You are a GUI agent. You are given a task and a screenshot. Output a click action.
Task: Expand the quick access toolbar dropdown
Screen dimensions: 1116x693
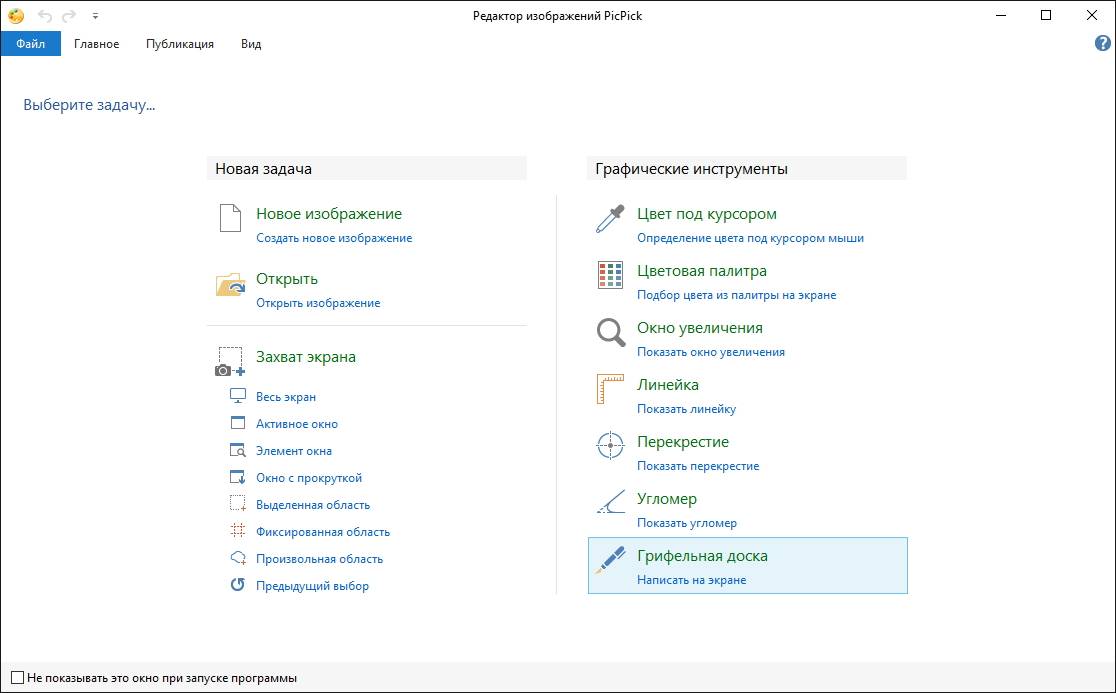tap(95, 16)
